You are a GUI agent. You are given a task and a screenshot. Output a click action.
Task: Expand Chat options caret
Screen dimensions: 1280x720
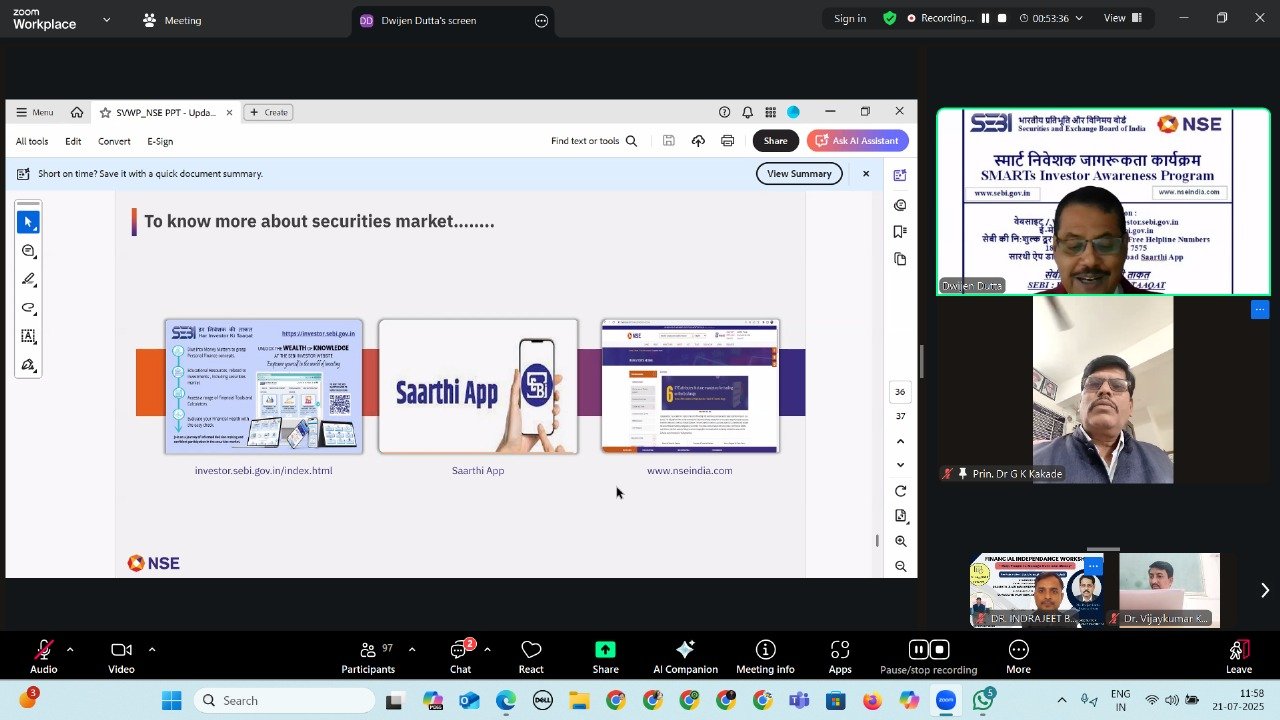pyautogui.click(x=487, y=650)
